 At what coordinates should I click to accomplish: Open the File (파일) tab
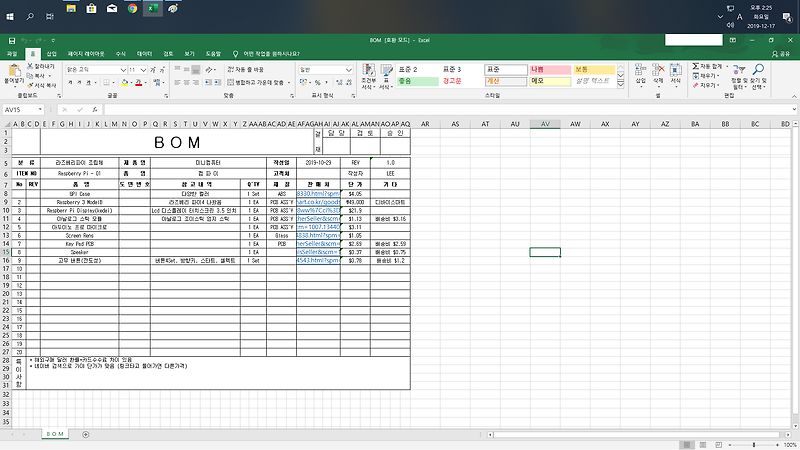pos(12,54)
